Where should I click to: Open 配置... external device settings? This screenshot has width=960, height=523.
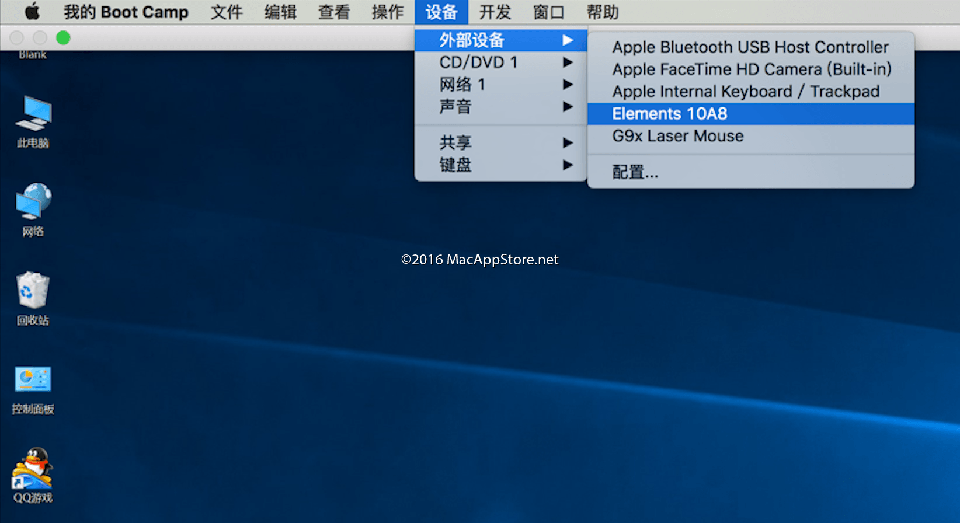tap(751, 172)
